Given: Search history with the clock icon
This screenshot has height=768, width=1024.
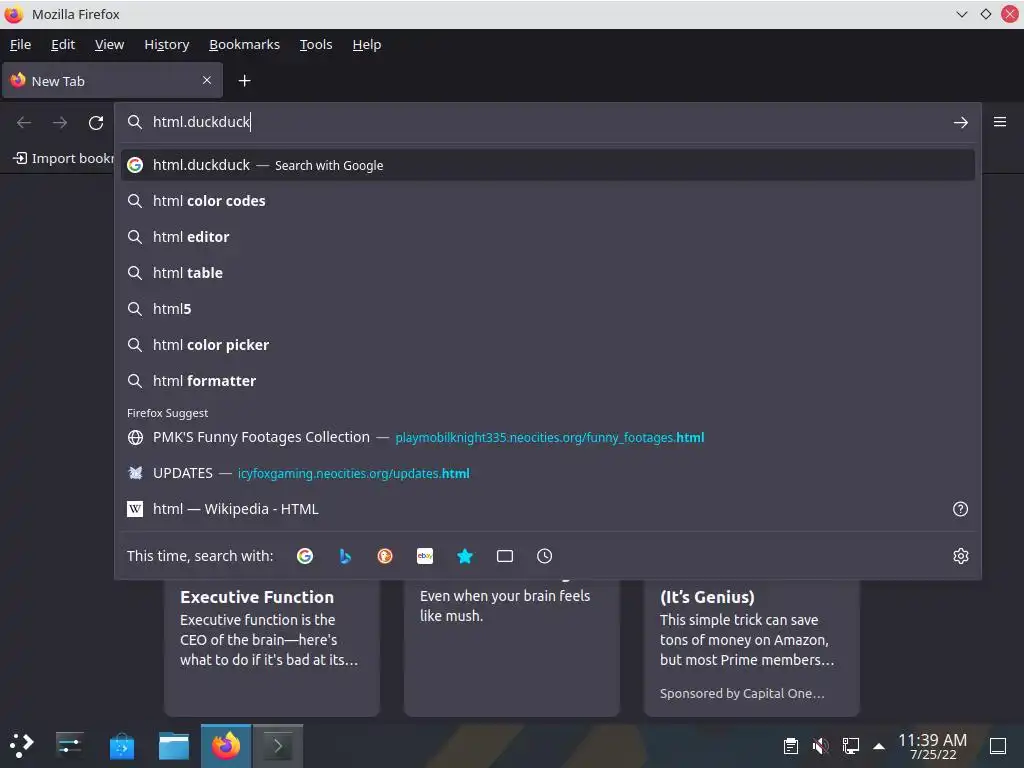Looking at the screenshot, I should tap(545, 556).
